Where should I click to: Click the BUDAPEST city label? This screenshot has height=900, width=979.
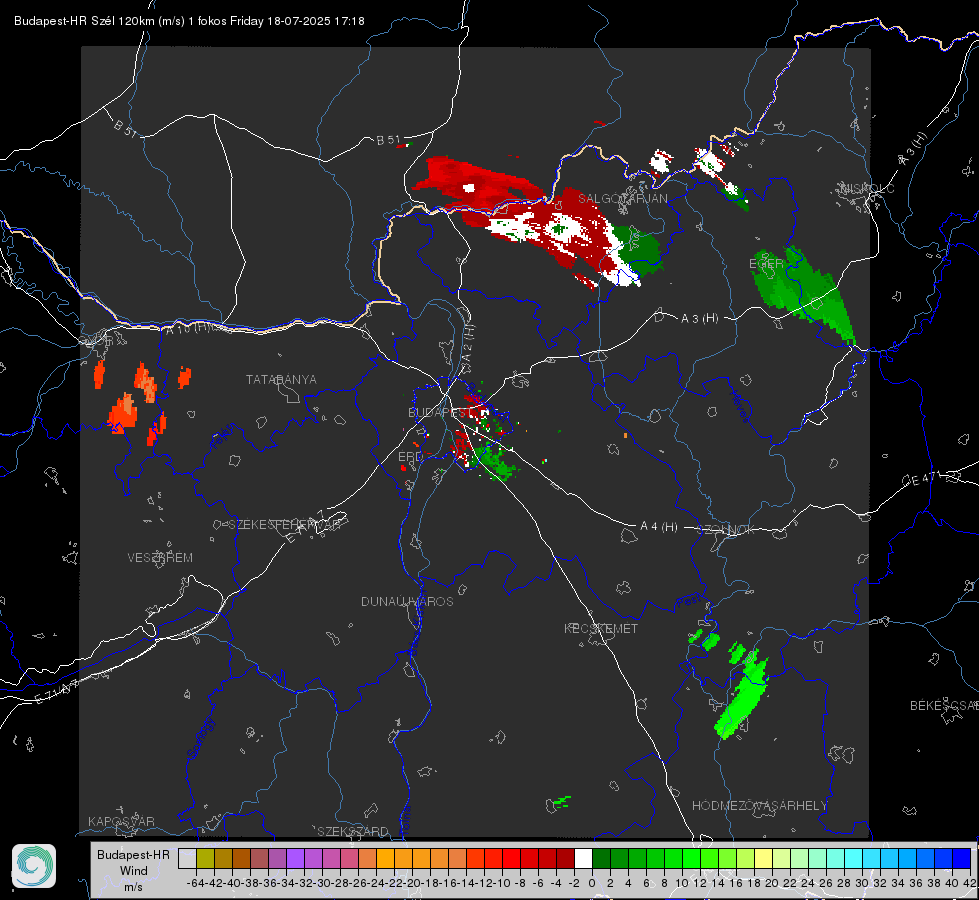coord(440,412)
